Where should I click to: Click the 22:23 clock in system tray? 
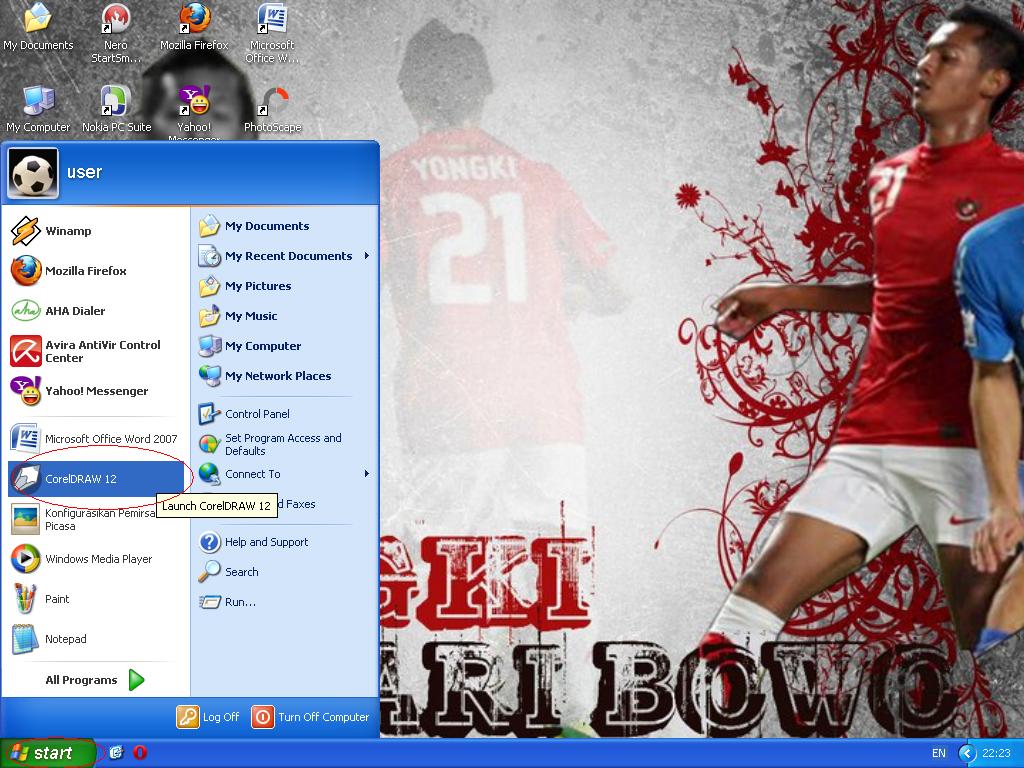(x=996, y=753)
